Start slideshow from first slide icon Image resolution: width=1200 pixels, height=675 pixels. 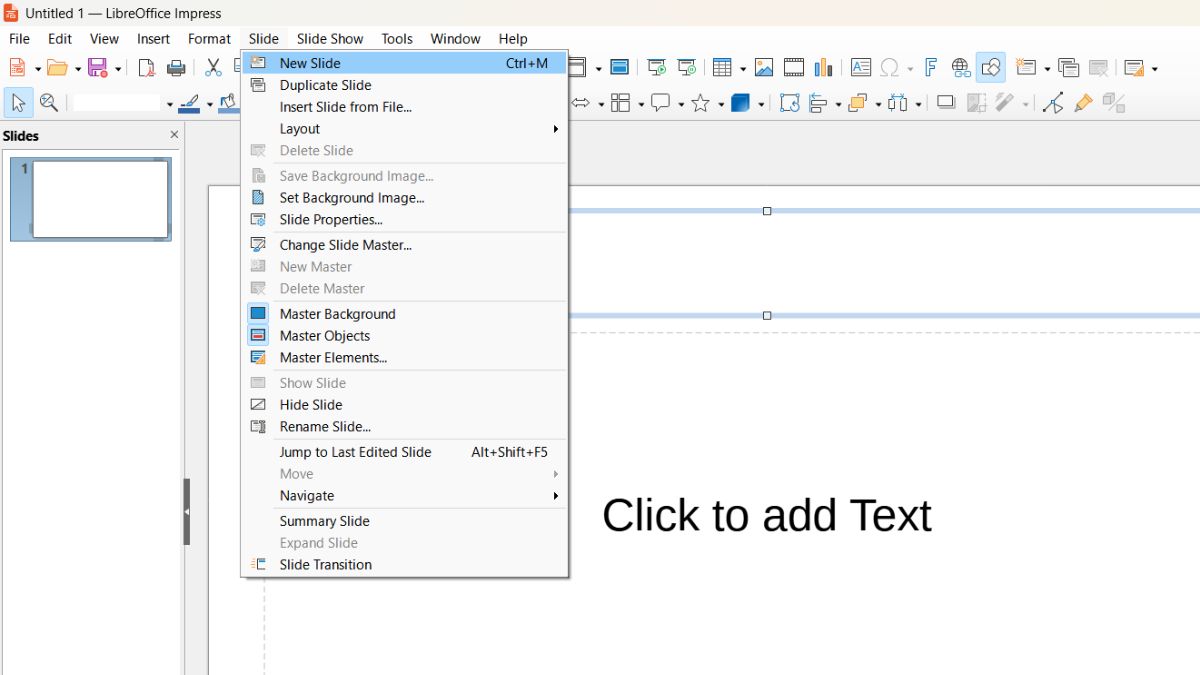[657, 68]
